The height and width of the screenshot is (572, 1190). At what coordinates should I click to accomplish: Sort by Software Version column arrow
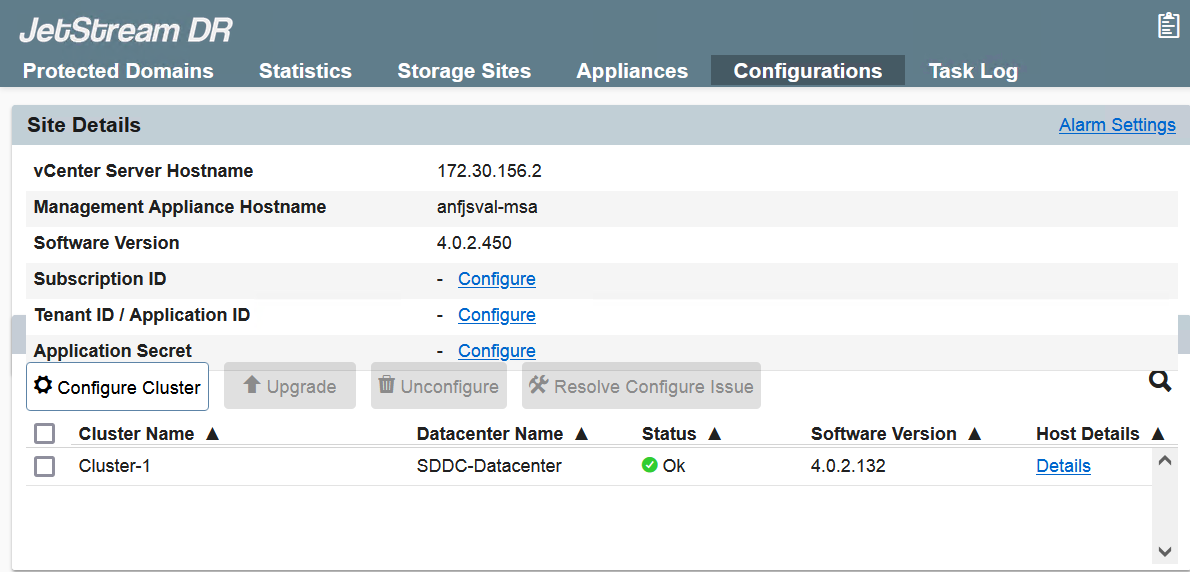click(975, 434)
